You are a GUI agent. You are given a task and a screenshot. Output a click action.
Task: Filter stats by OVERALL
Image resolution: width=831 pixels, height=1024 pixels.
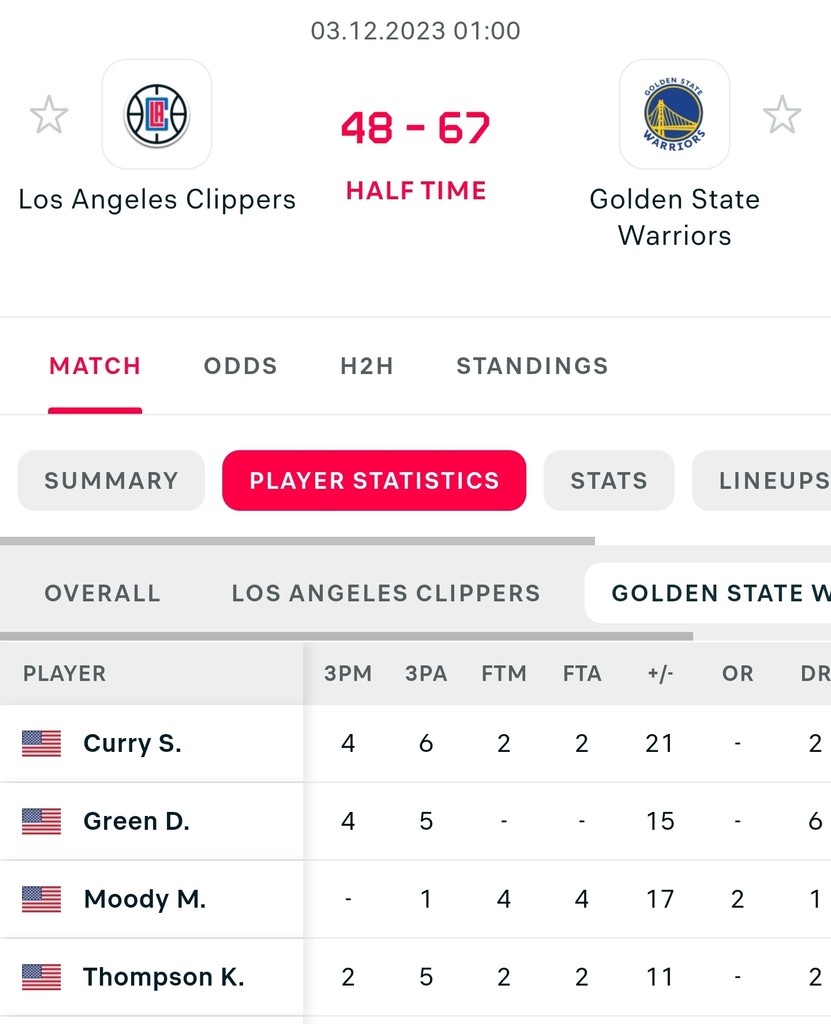(x=102, y=593)
